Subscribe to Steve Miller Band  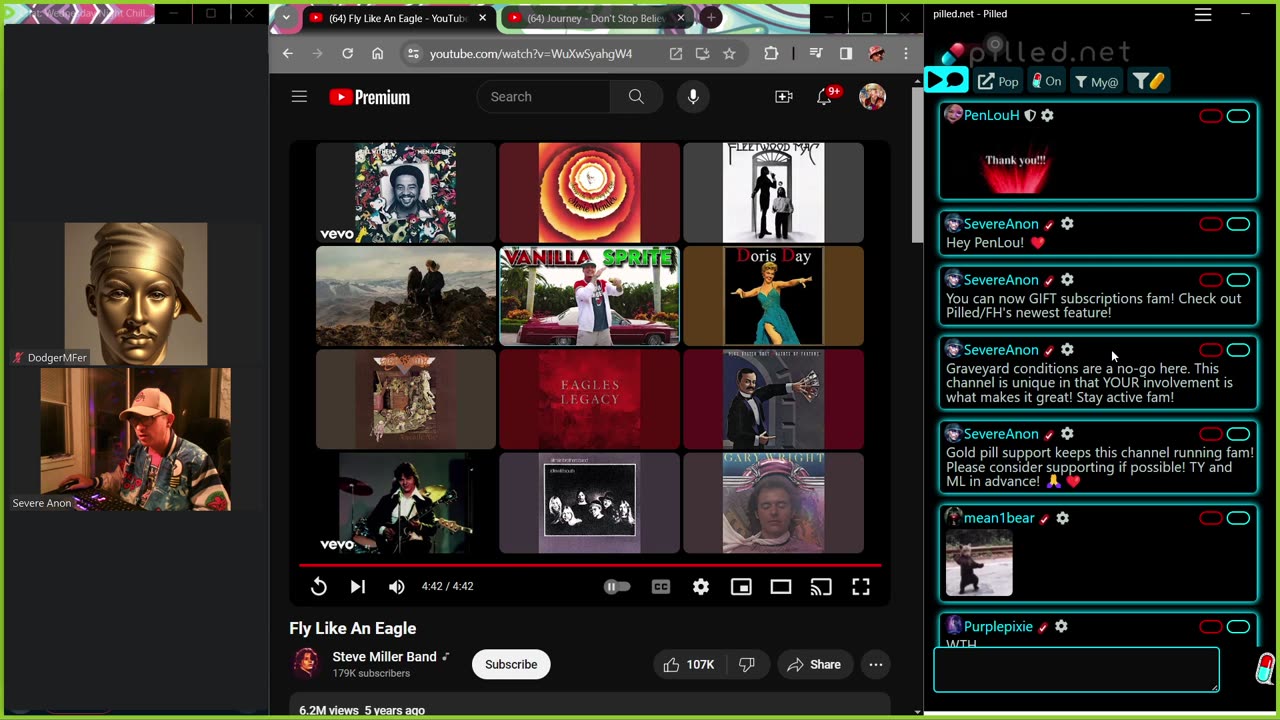[x=511, y=665]
